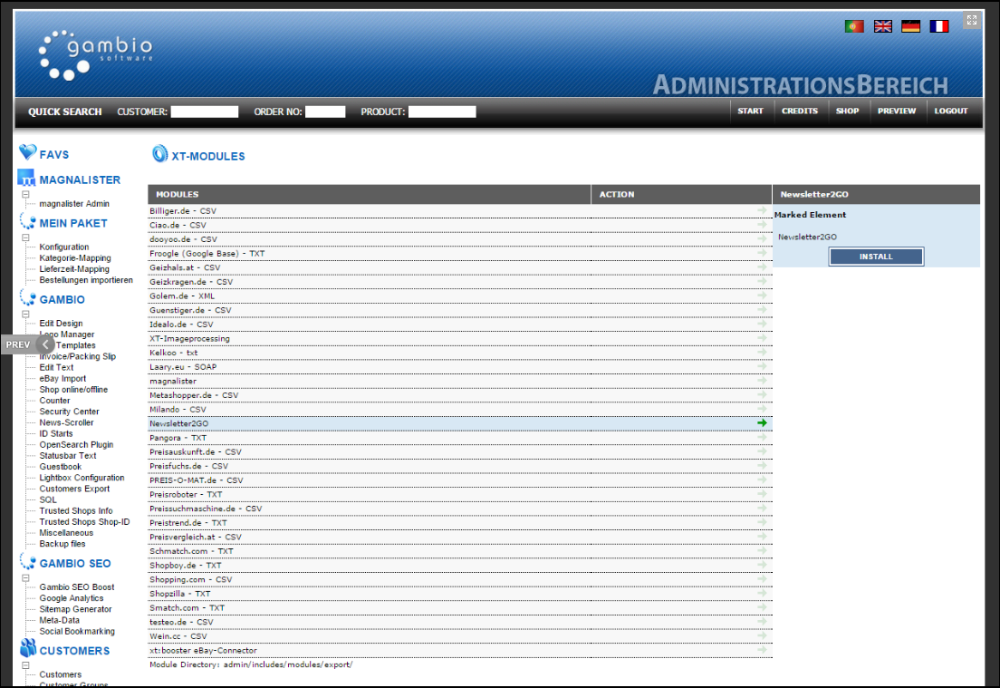1000x688 pixels.
Task: Open Lightbox Configuration link
Action: [x=82, y=478]
